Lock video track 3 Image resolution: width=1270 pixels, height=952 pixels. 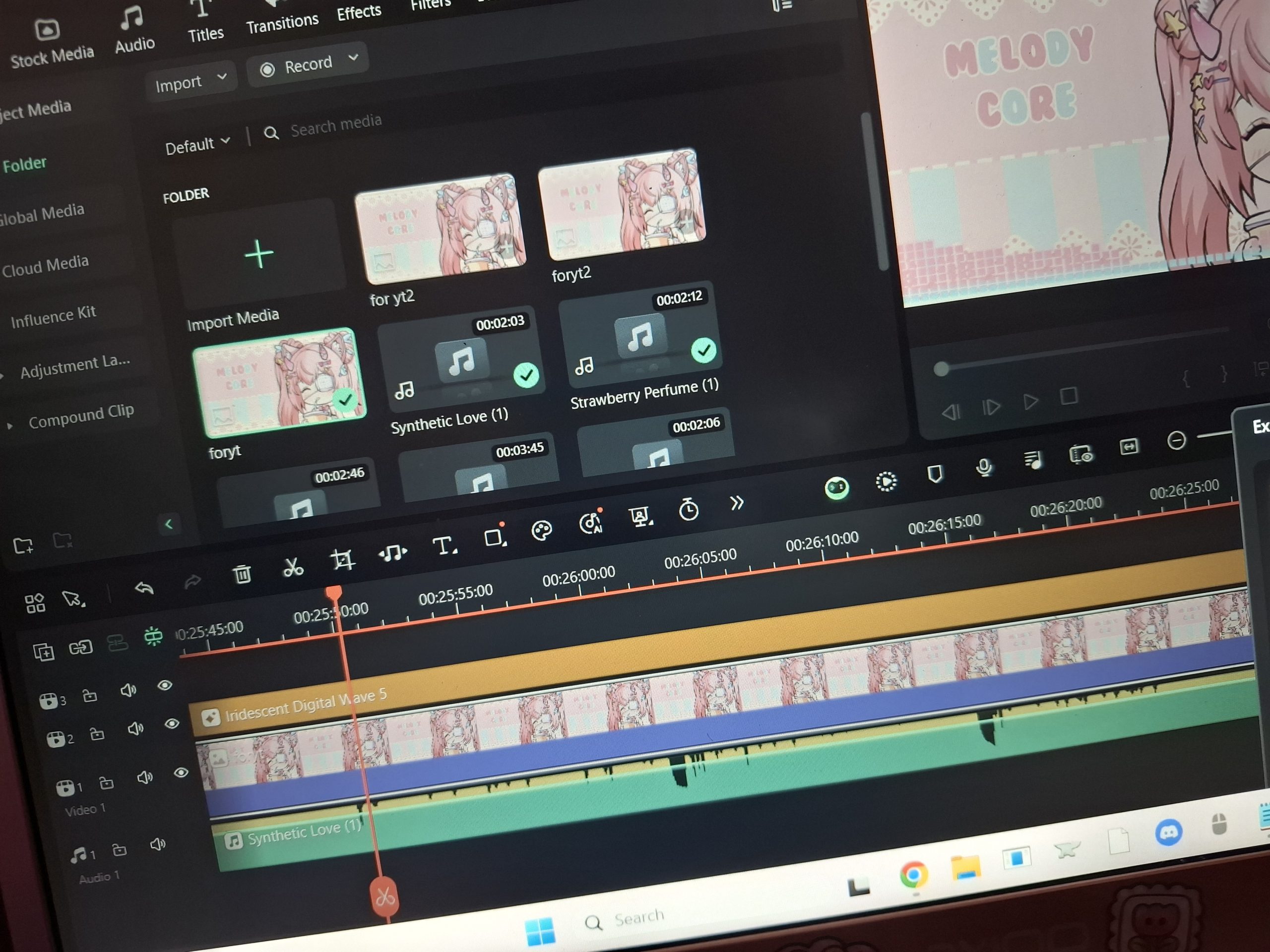[x=90, y=696]
